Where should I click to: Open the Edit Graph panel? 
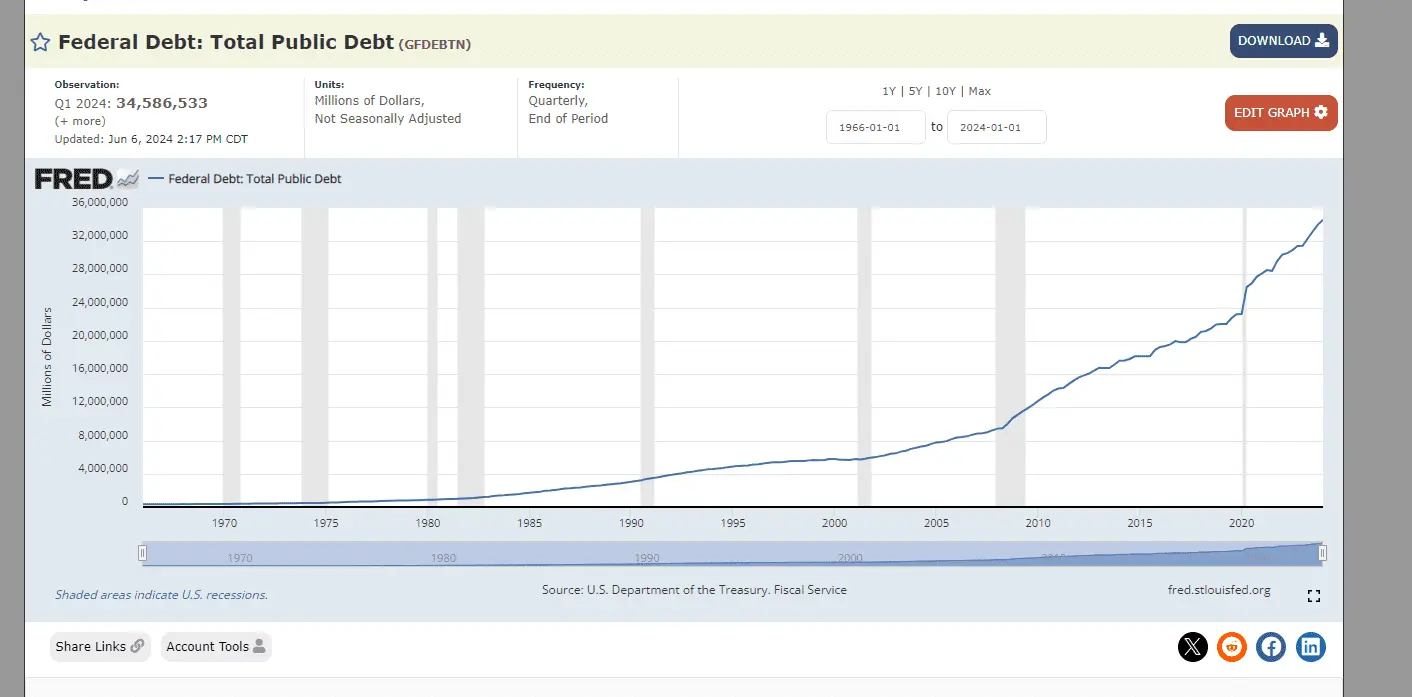pyautogui.click(x=1280, y=113)
